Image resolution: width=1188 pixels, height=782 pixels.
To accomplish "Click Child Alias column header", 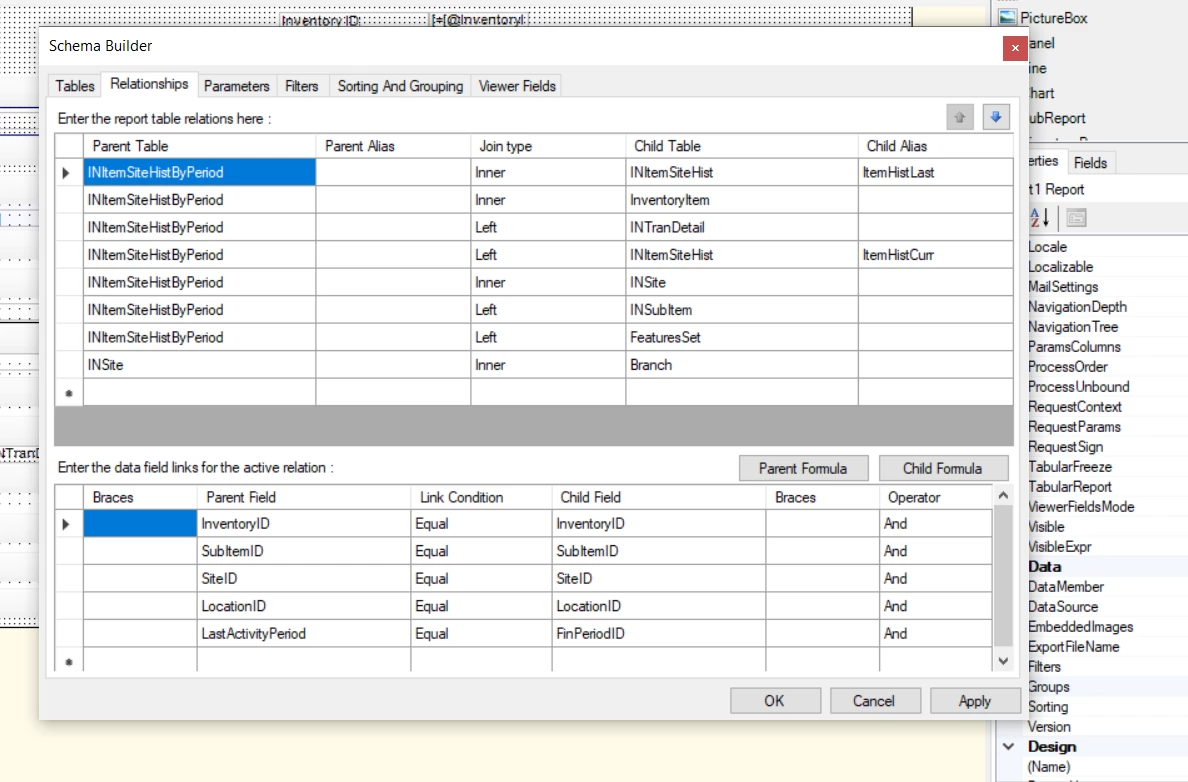I will (x=935, y=145).
